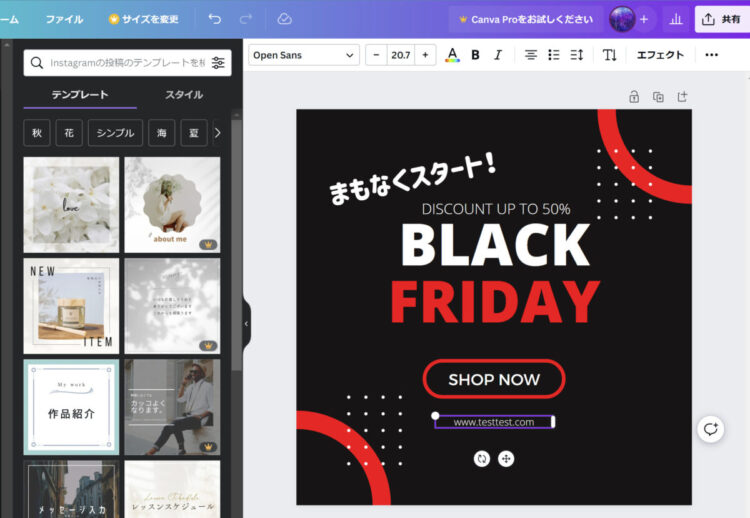750x518 pixels.
Task: Select the www.testtest.com text box
Action: pyautogui.click(x=494, y=422)
